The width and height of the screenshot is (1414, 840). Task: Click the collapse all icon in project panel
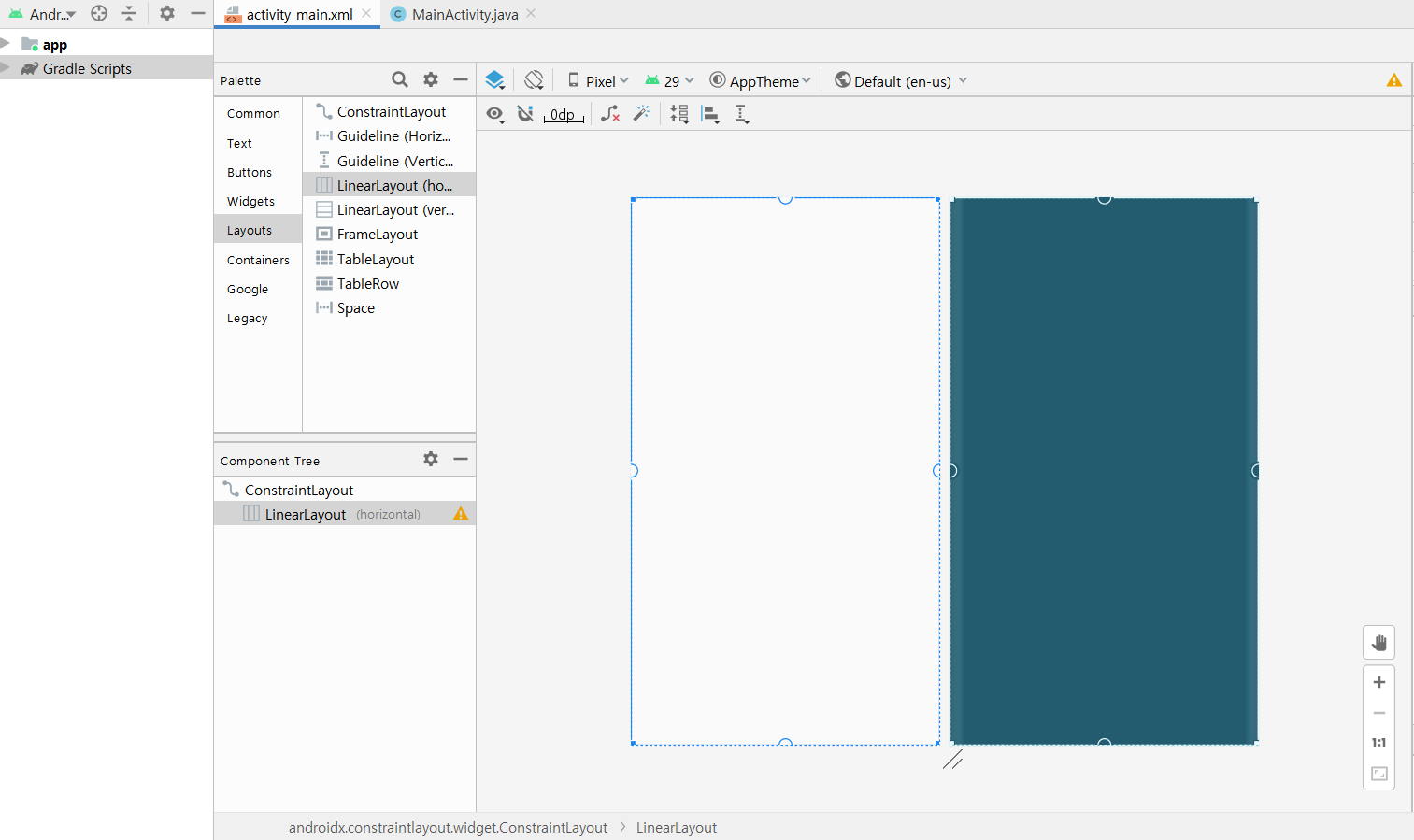[129, 13]
